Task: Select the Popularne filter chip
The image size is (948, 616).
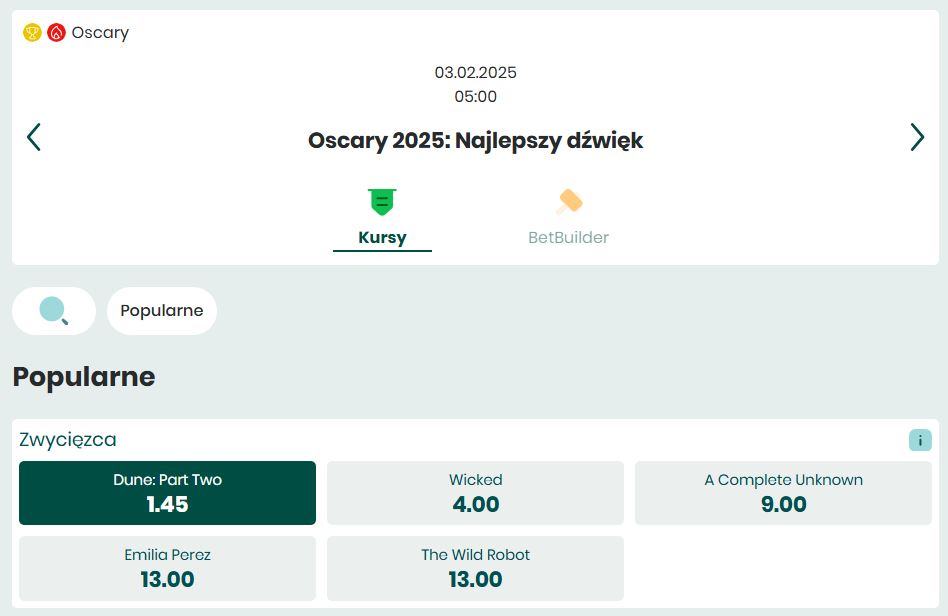Action: pyautogui.click(x=161, y=310)
